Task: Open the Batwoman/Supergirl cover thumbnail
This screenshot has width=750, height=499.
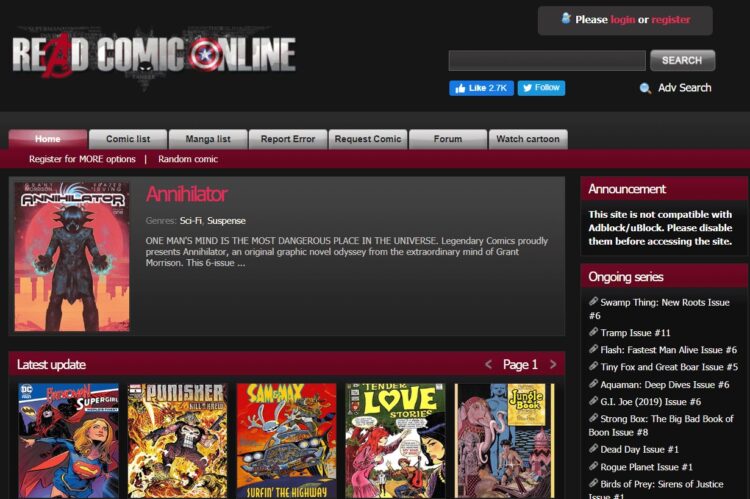Action: [68, 441]
